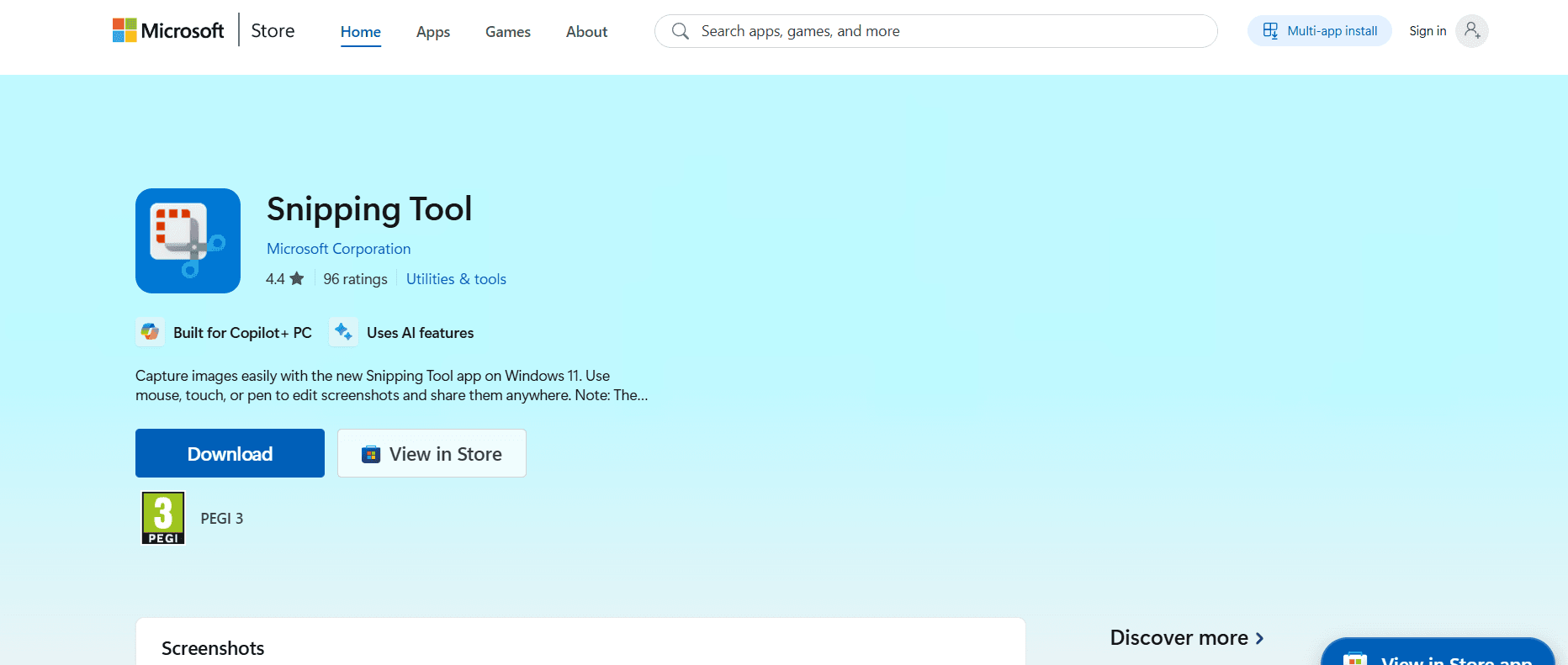The height and width of the screenshot is (665, 1568).
Task: Click the search magnifier icon
Action: (x=681, y=31)
